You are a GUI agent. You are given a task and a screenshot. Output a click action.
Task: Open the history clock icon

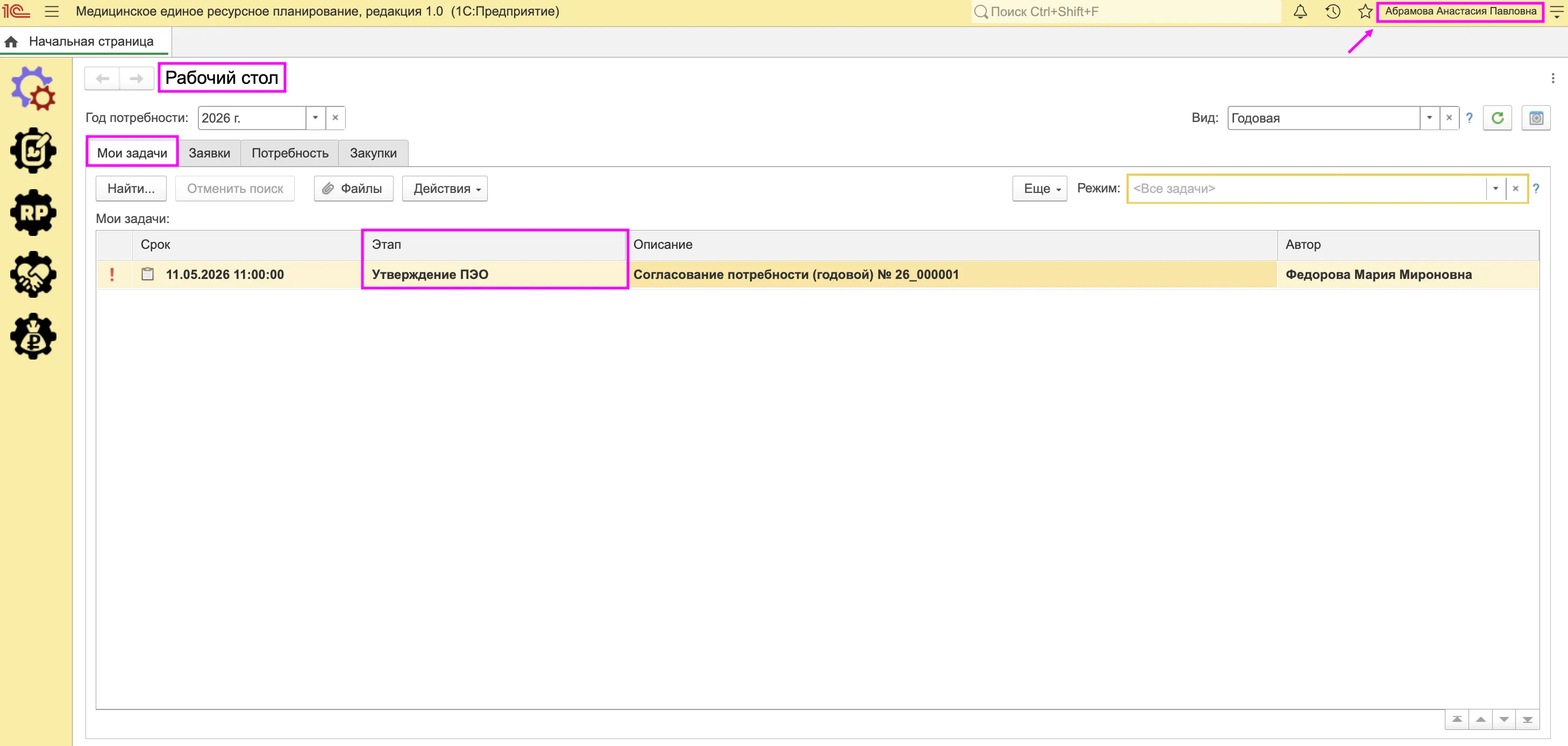(1332, 12)
